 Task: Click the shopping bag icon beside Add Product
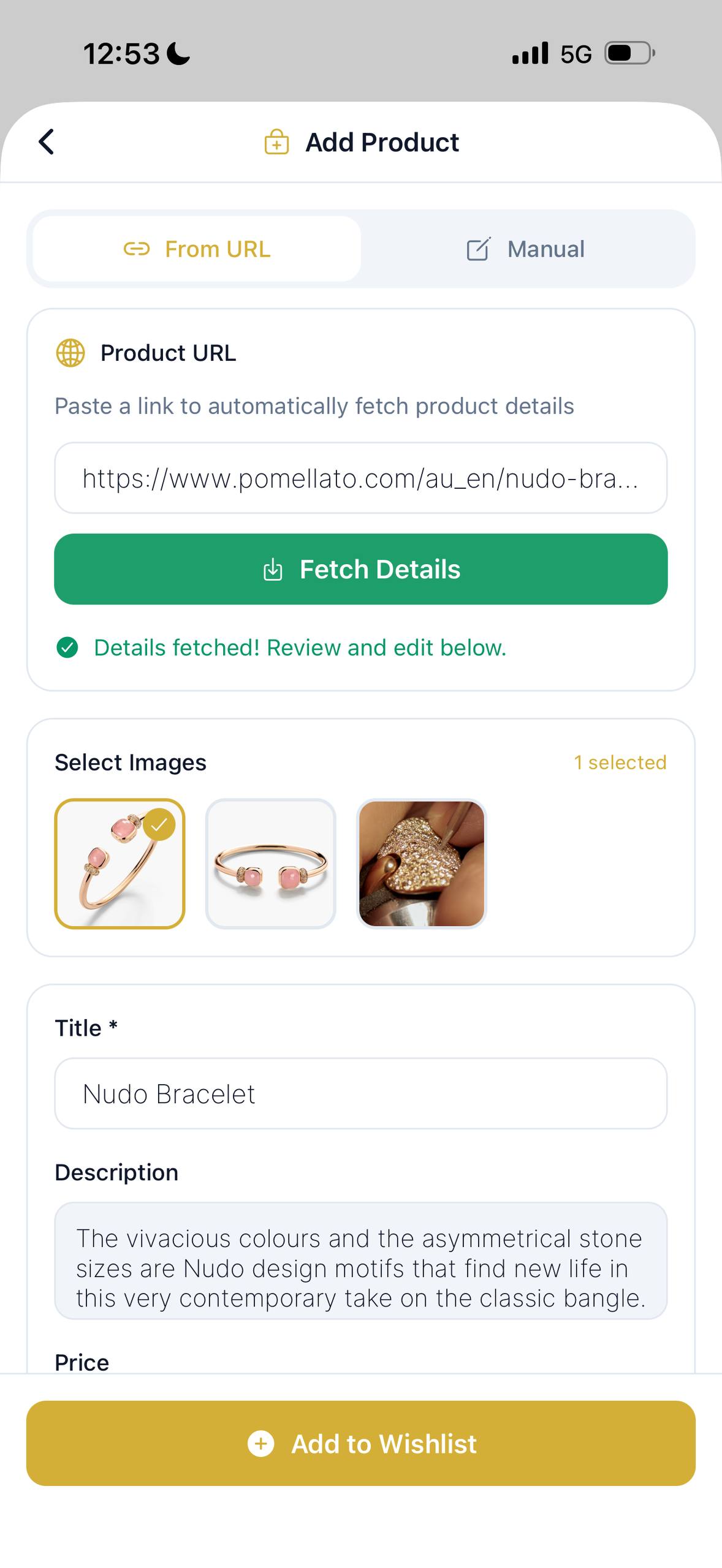point(276,141)
